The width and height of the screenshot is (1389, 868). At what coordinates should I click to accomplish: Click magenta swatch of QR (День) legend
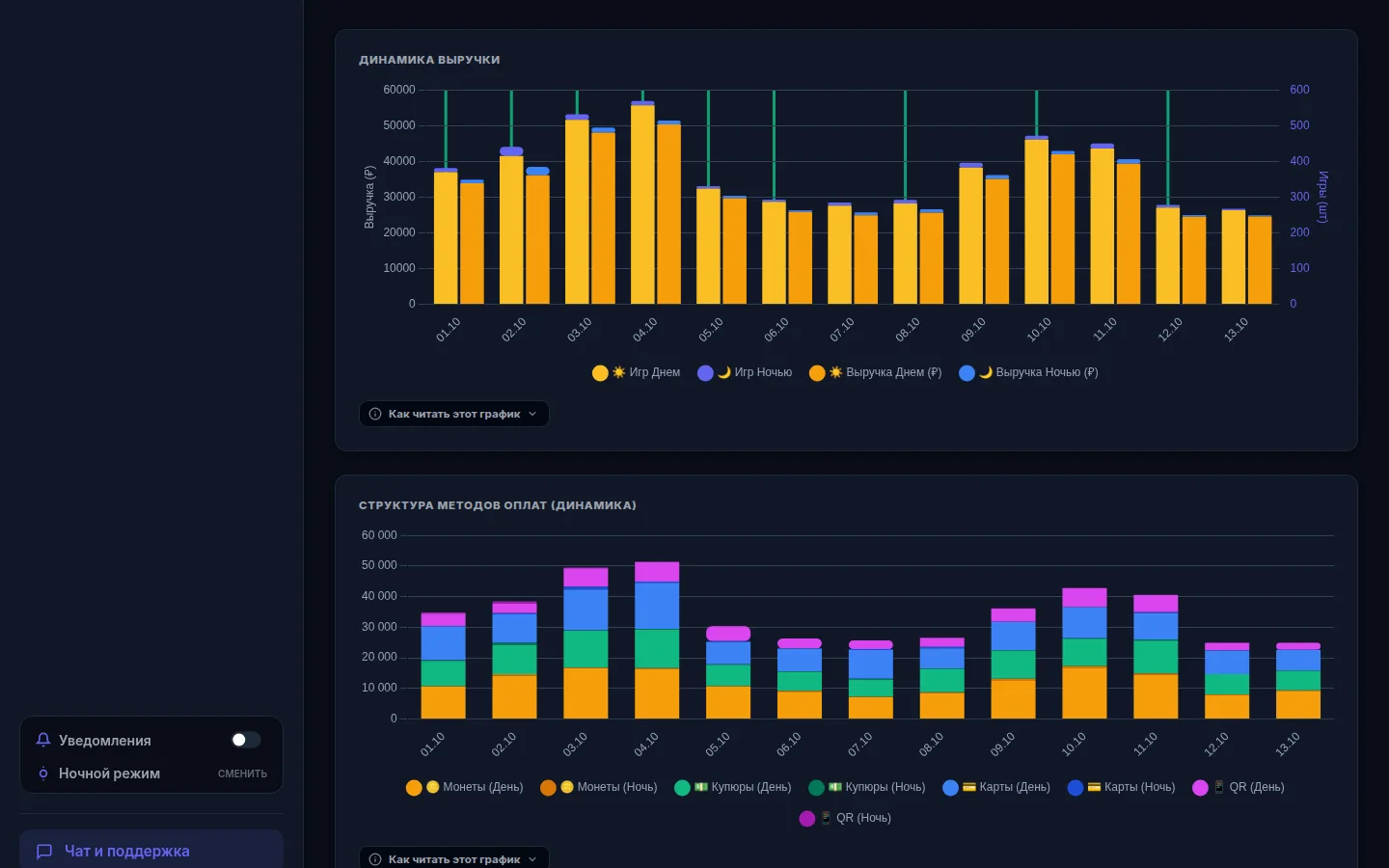point(1200,788)
